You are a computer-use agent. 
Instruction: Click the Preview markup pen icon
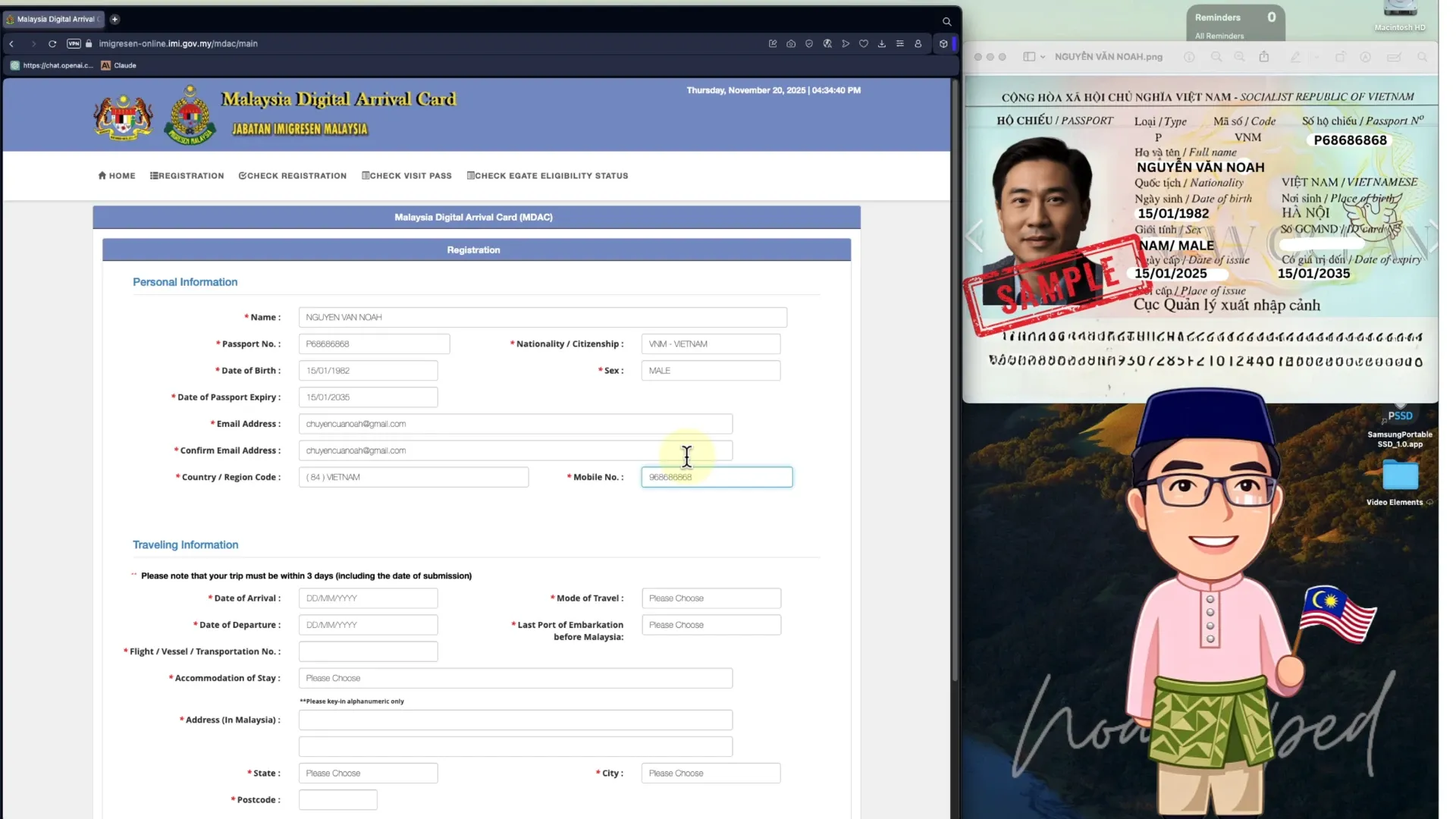pyautogui.click(x=1295, y=57)
